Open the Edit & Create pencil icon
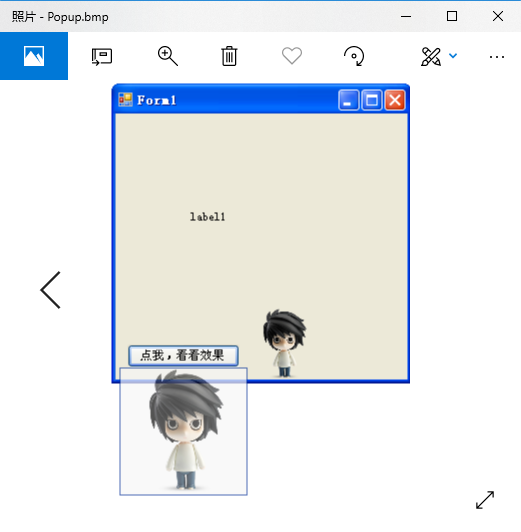 431,56
